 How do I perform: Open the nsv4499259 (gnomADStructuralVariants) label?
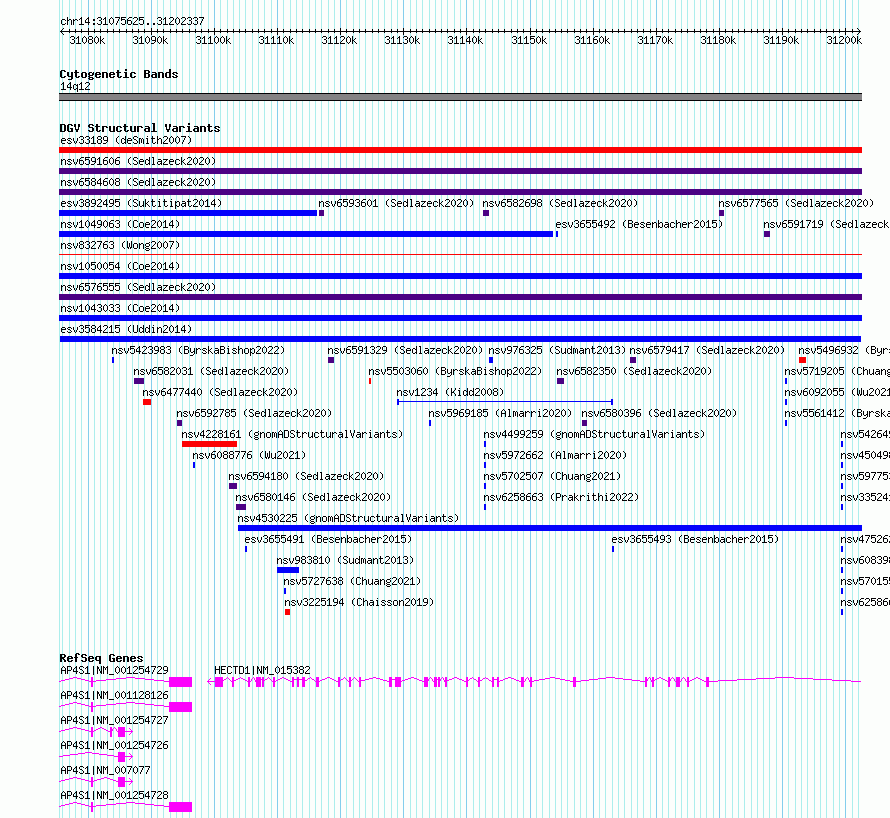pyautogui.click(x=594, y=434)
